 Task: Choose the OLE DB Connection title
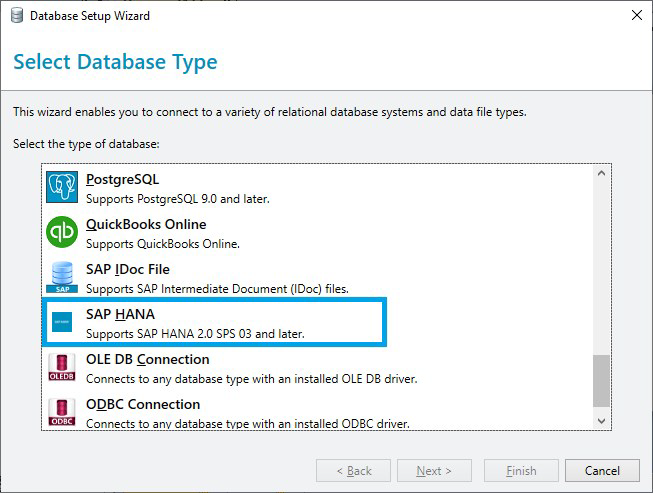point(148,359)
